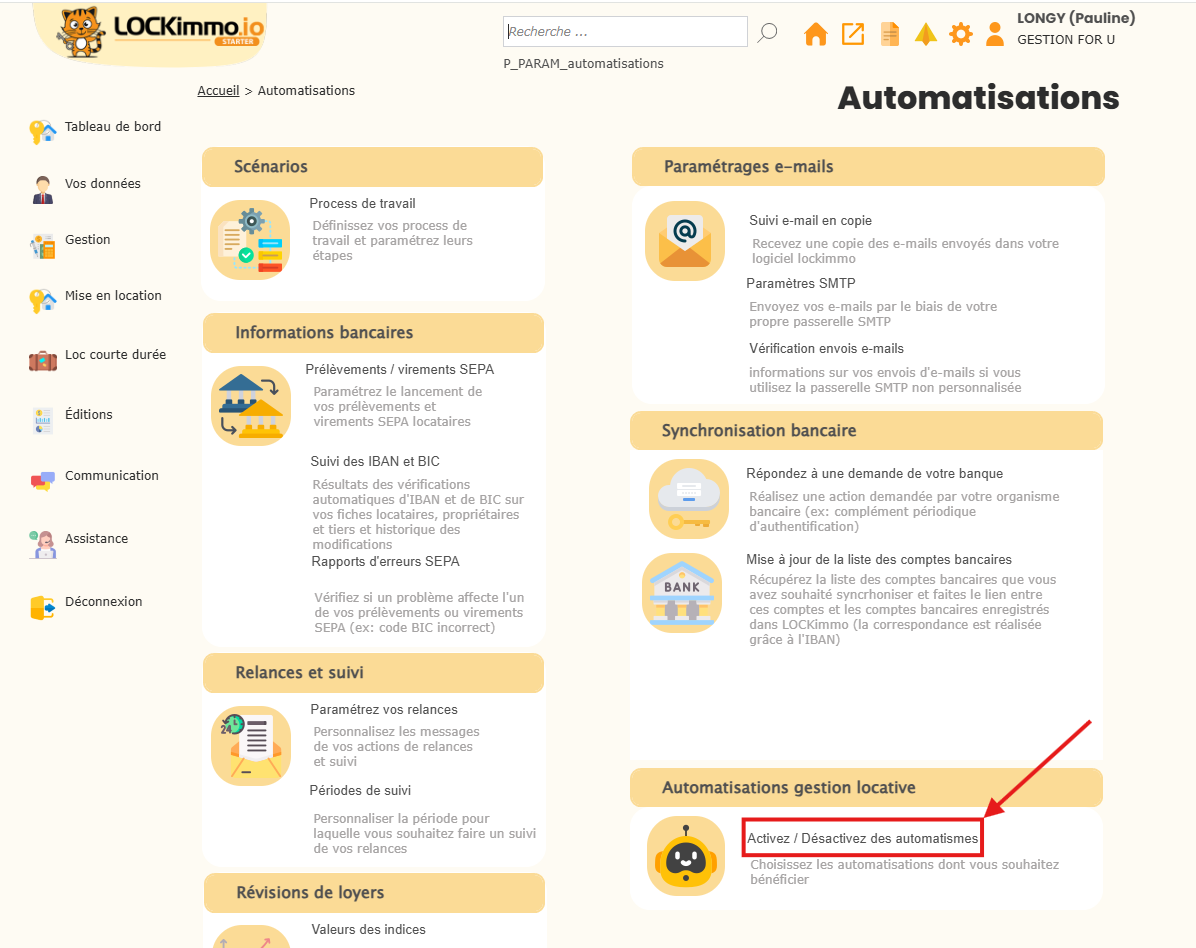Click the bank building icon
1196x948 pixels.
point(681,593)
